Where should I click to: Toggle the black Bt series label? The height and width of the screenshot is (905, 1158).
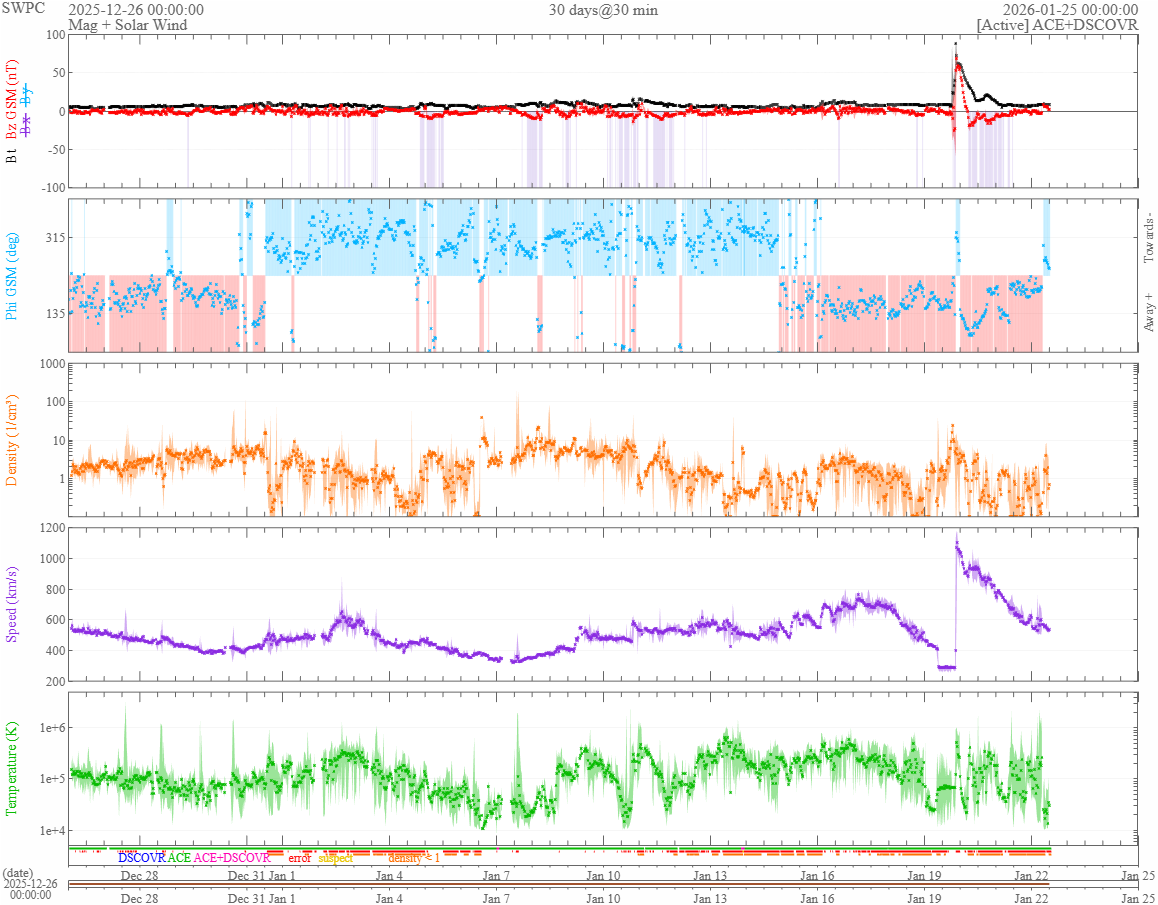coord(11,155)
